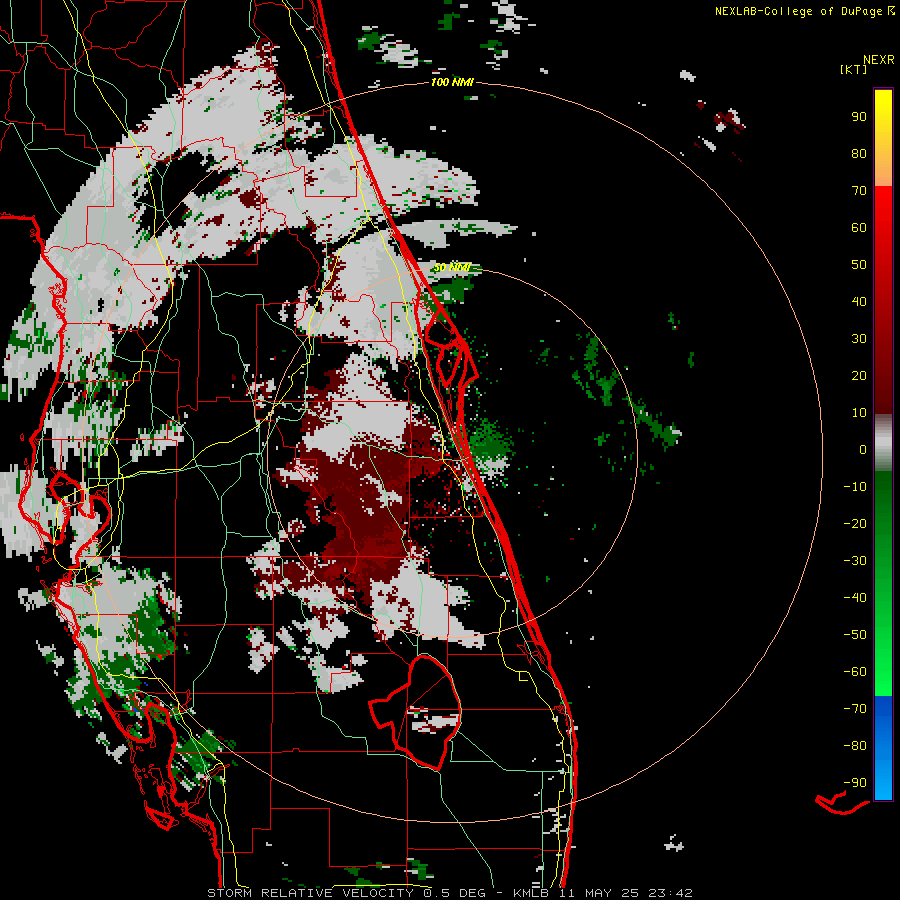This screenshot has height=900, width=900.
Task: Click the 0 value on the velocity scale
Action: point(863,449)
